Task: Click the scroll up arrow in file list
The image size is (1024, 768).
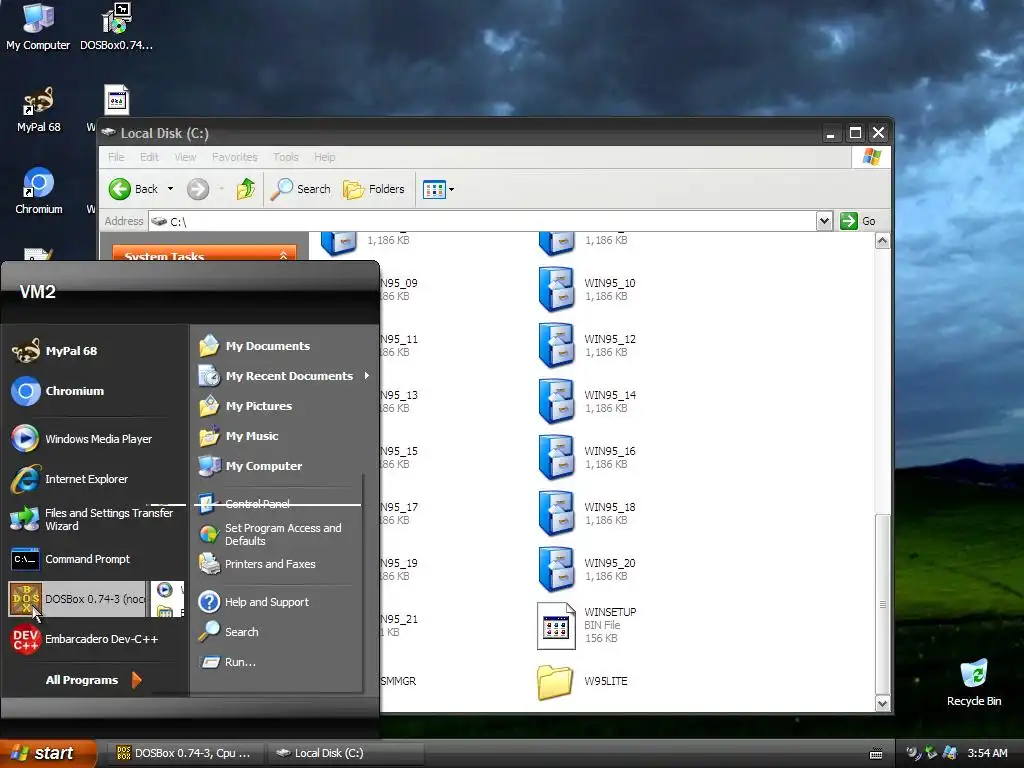Action: 882,241
